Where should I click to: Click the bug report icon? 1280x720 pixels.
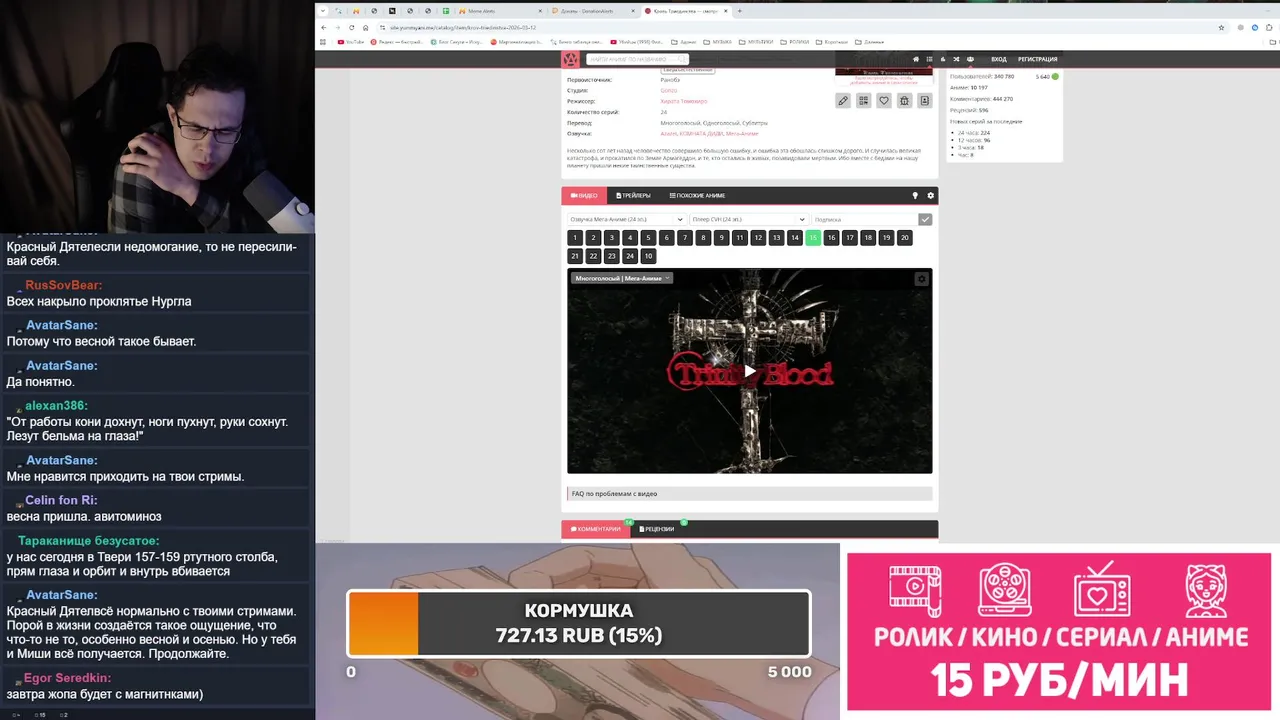(904, 101)
